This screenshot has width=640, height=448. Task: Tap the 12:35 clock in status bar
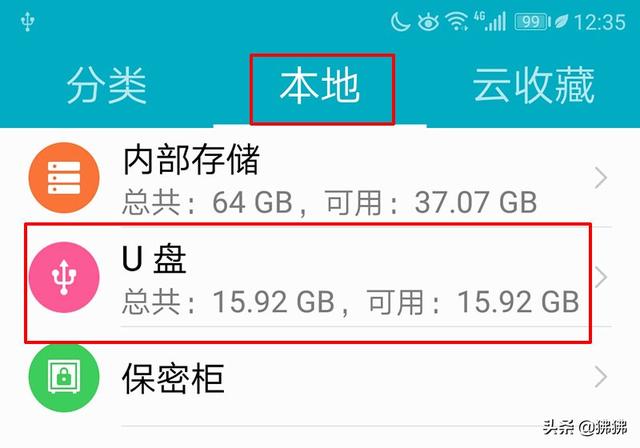tap(600, 22)
